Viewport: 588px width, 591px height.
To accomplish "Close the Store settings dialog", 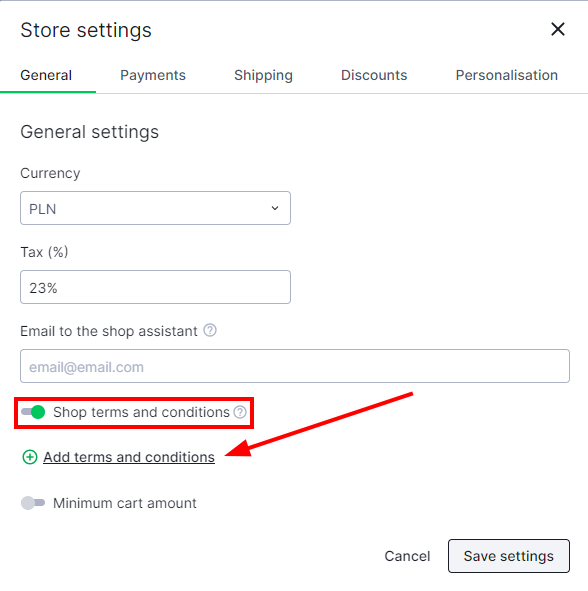I will (x=557, y=29).
